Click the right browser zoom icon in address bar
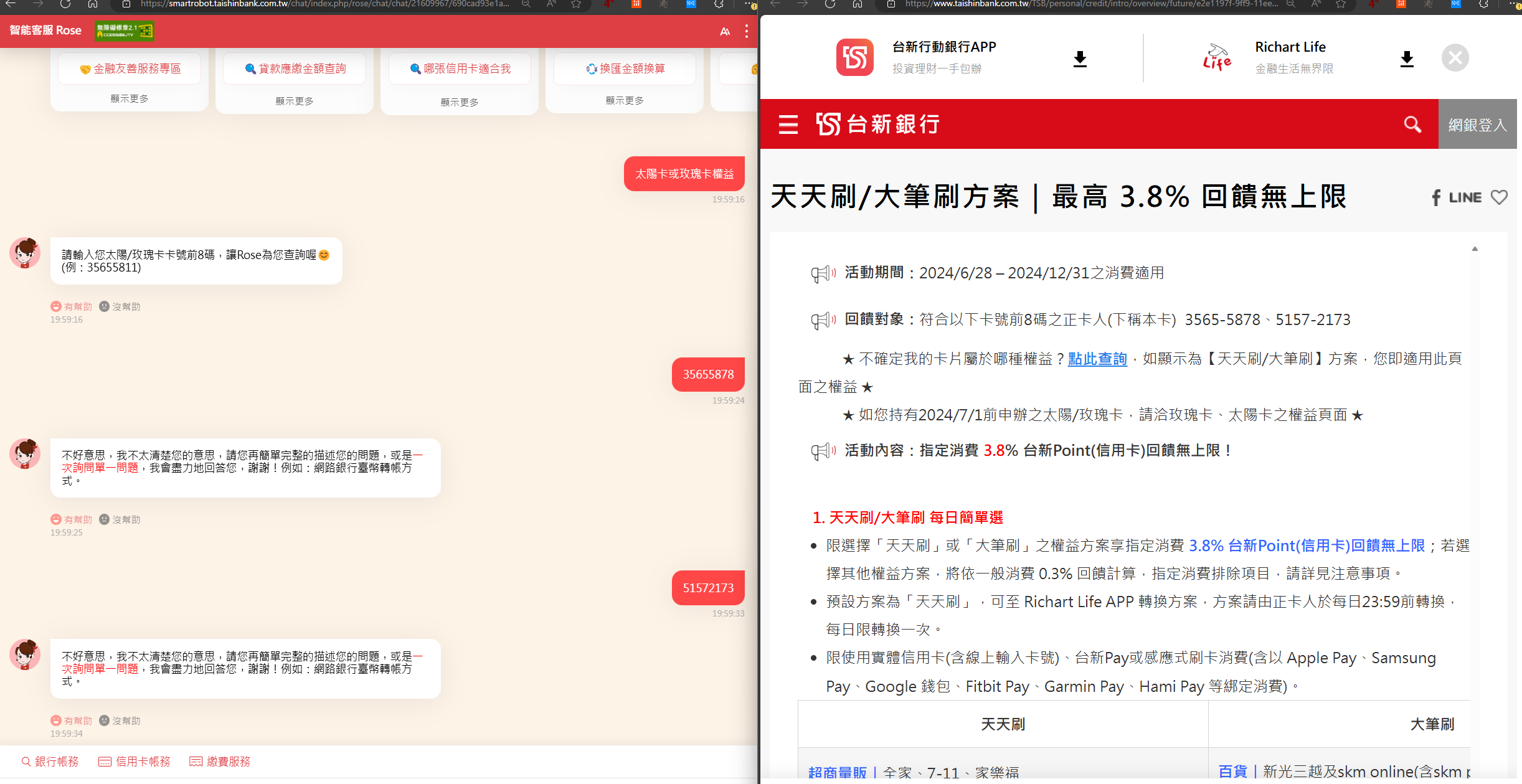 click(1291, 4)
